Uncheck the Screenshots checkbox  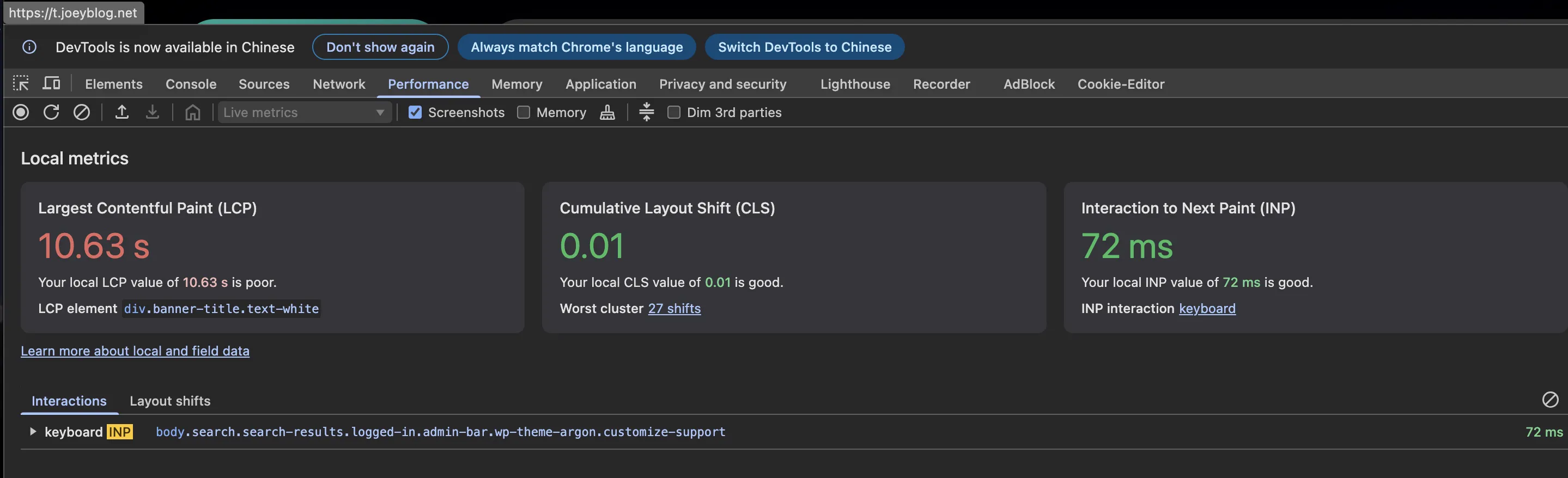415,113
